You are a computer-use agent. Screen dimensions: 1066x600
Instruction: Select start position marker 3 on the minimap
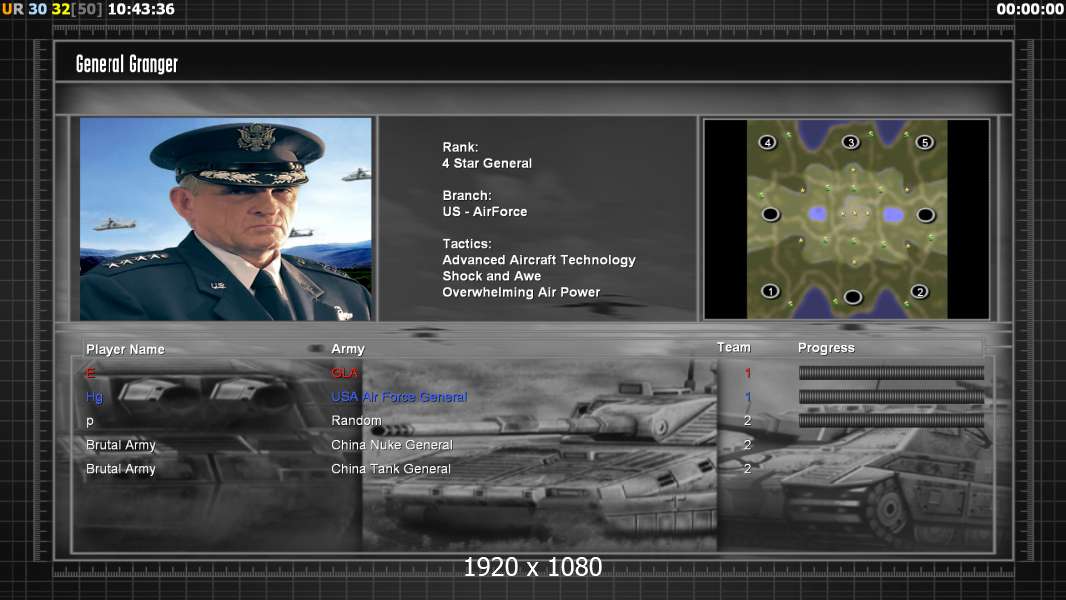pyautogui.click(x=850, y=142)
